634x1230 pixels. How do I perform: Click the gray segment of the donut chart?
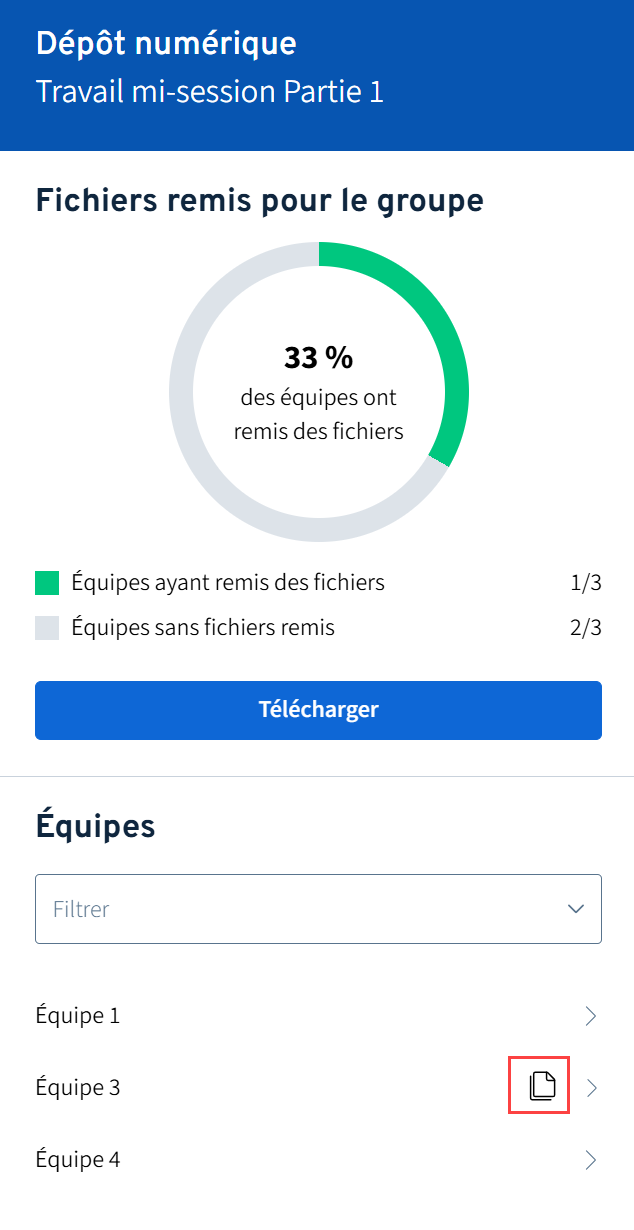click(200, 440)
